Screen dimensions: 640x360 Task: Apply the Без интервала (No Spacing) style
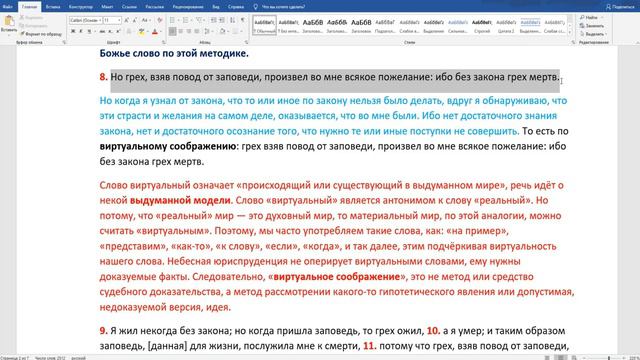(x=288, y=26)
